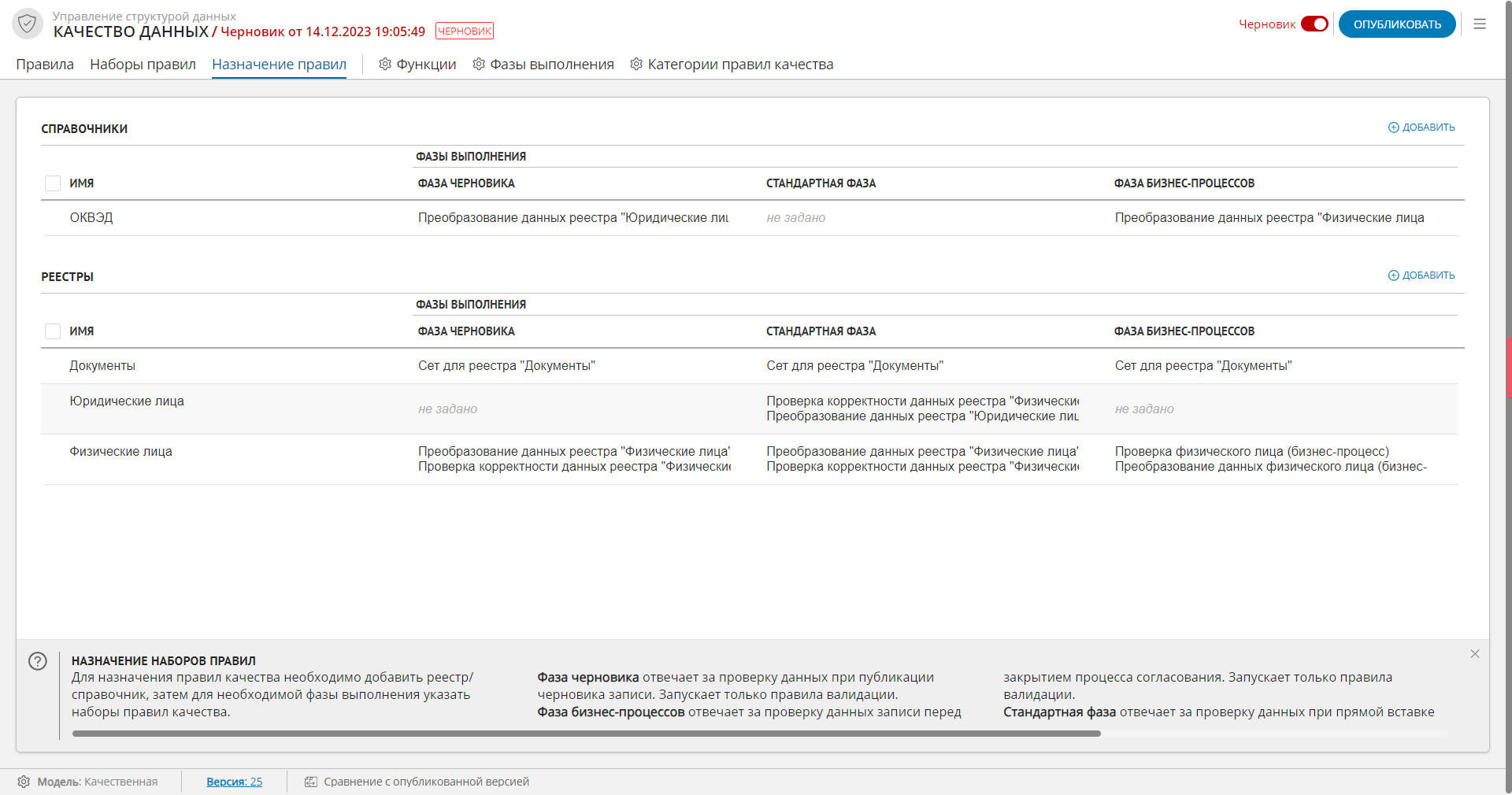
Task: Click the model gear icon in status bar
Action: pos(24,782)
